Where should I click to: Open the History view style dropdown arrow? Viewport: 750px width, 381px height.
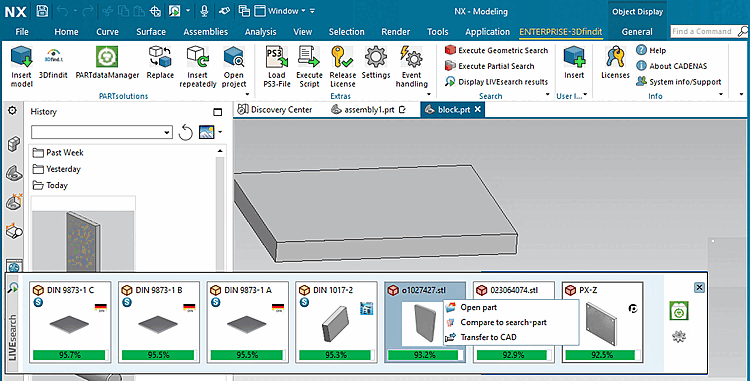pyautogui.click(x=220, y=132)
